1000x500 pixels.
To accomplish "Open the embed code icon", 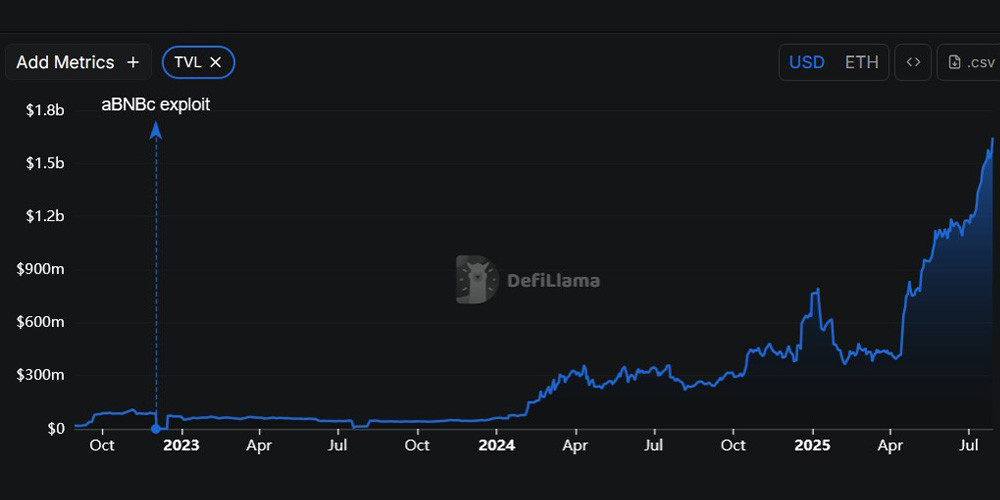I will tap(913, 62).
